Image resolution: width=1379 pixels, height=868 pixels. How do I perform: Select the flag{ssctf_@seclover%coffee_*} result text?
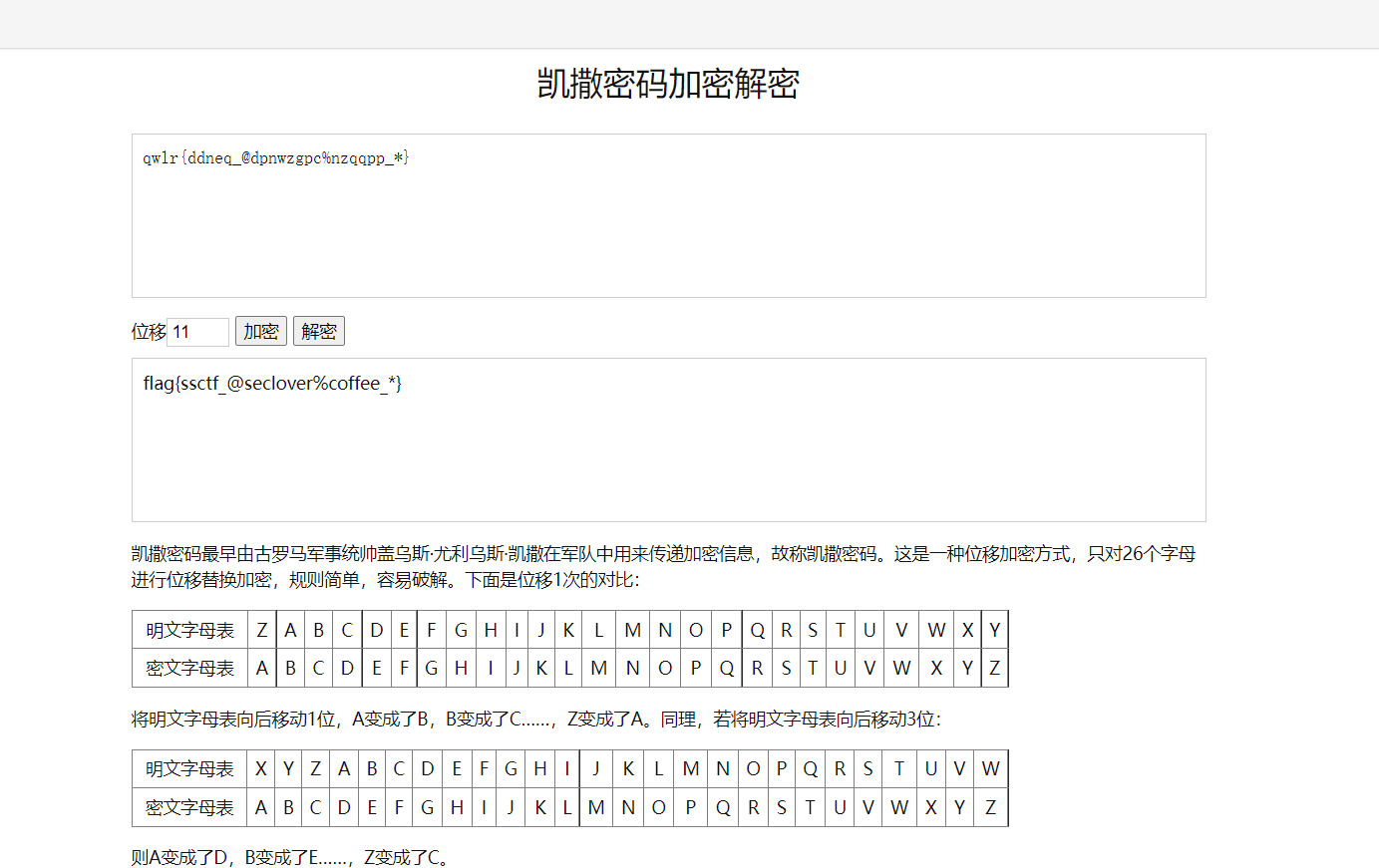271,384
